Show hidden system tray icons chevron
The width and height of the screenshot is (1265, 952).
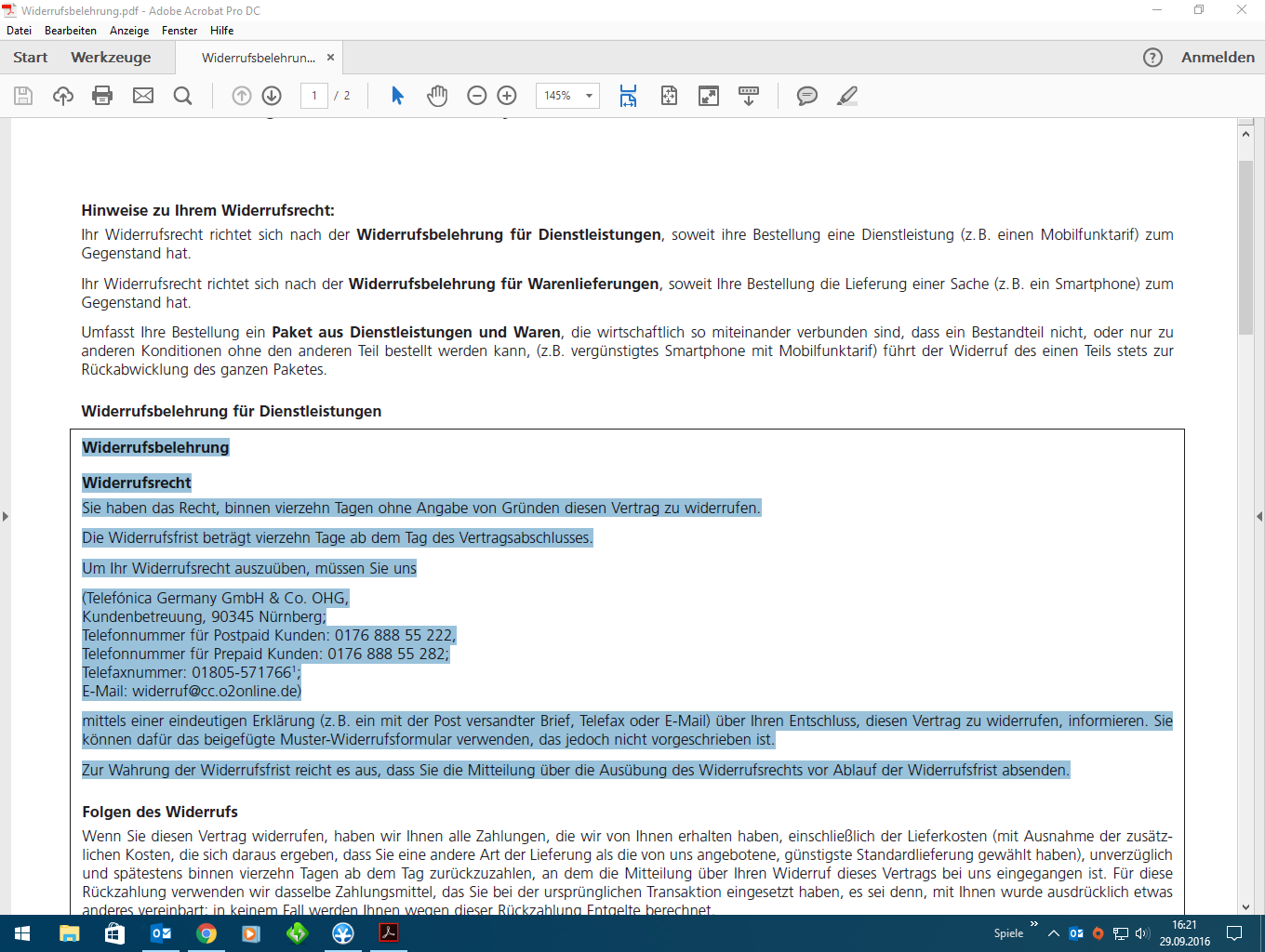pyautogui.click(x=1053, y=933)
